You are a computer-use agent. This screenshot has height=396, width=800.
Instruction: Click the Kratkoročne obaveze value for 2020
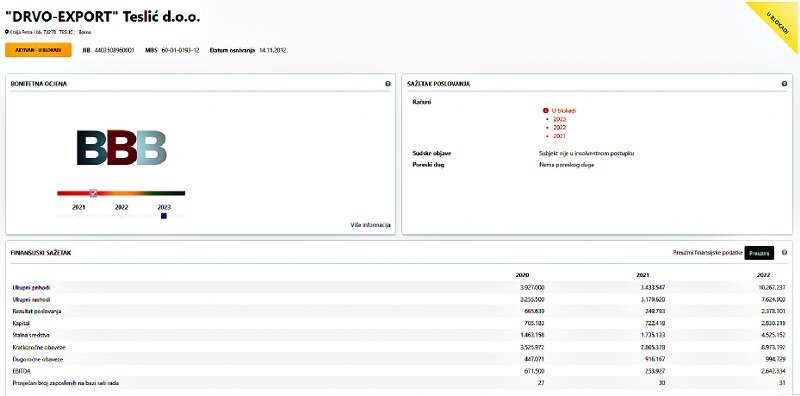532,348
